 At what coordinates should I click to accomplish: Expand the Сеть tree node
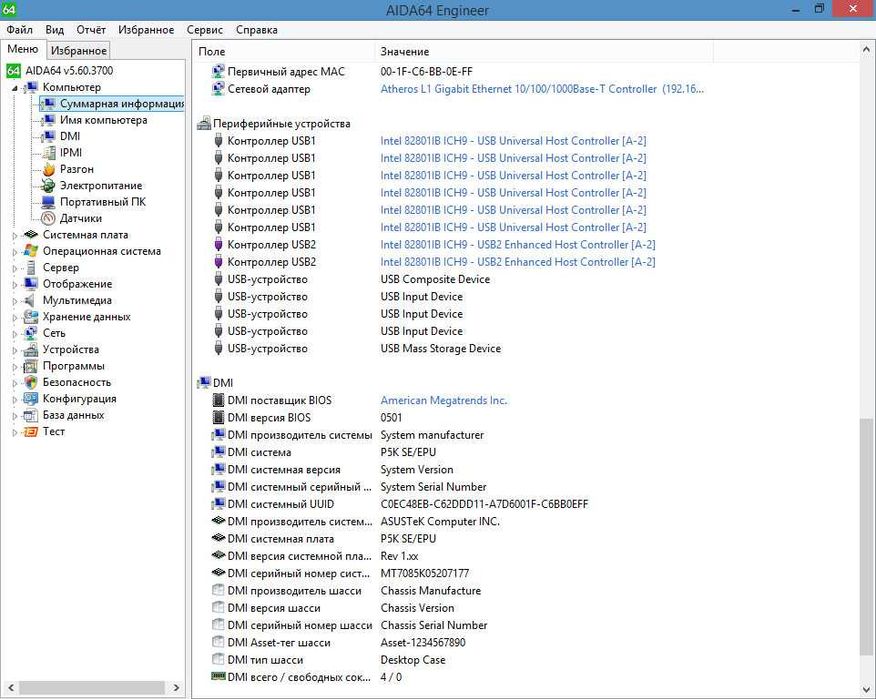click(15, 334)
